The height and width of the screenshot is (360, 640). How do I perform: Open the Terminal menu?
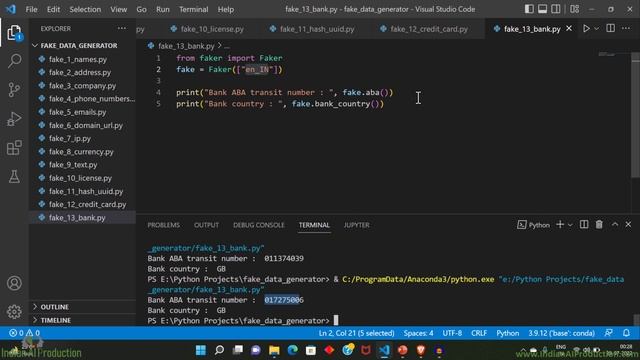coord(193,9)
